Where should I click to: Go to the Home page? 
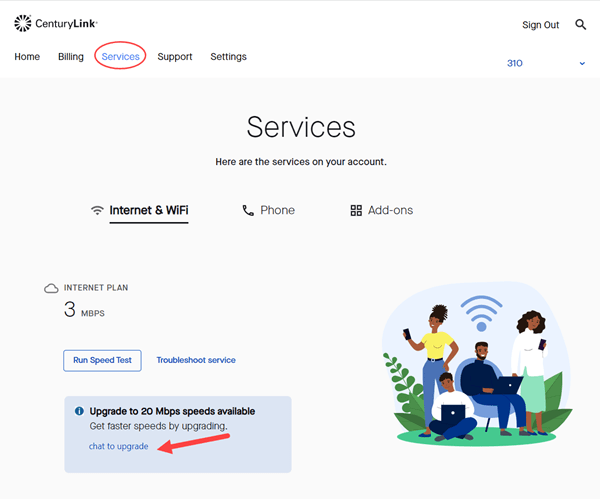27,57
